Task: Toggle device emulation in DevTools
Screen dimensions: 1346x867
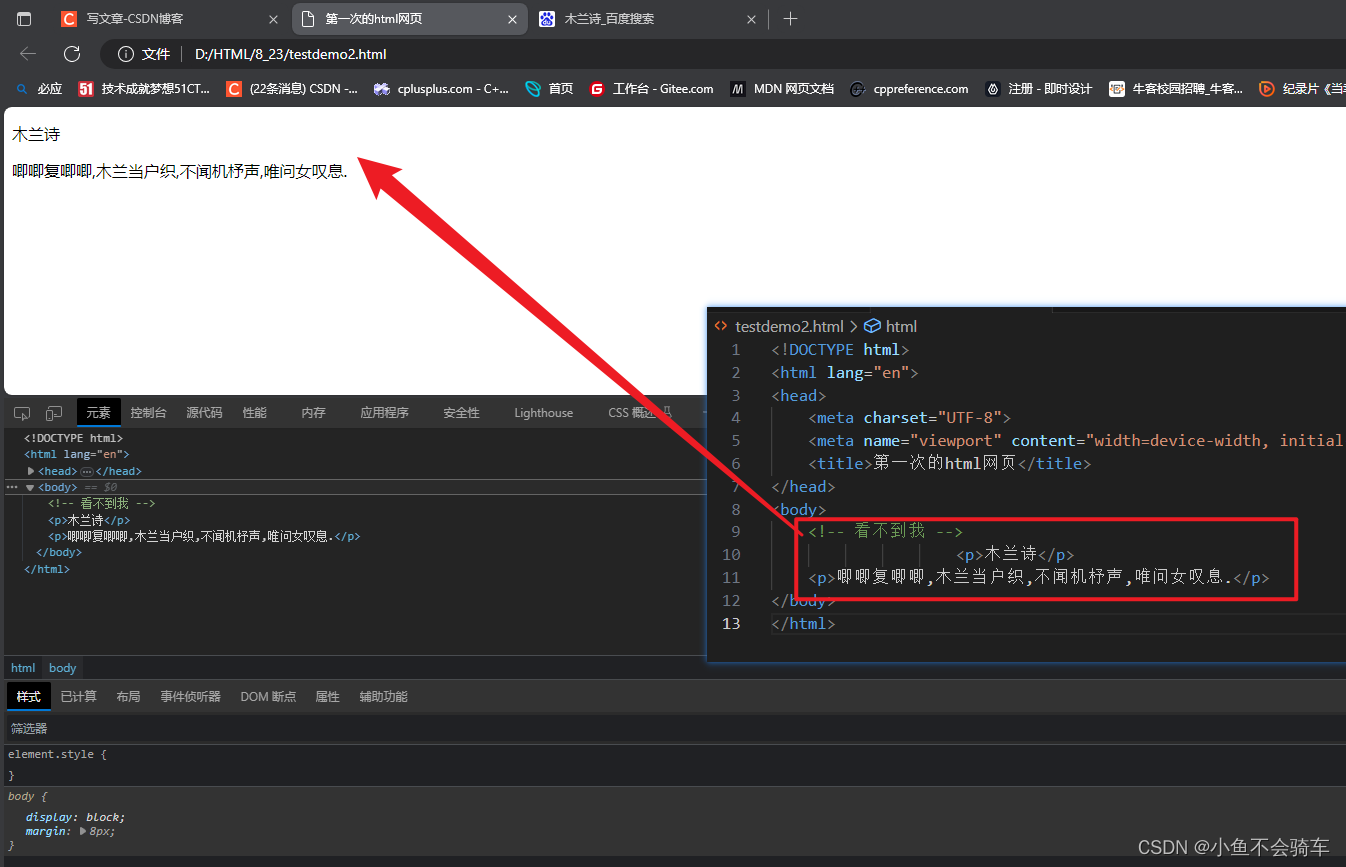Action: 54,413
